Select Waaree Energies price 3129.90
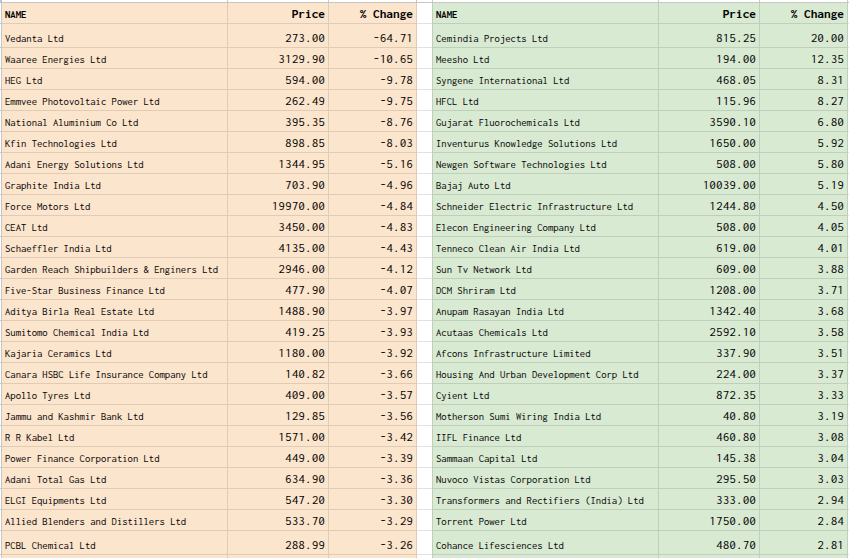Viewport: 849px width, 558px height. [x=278, y=59]
